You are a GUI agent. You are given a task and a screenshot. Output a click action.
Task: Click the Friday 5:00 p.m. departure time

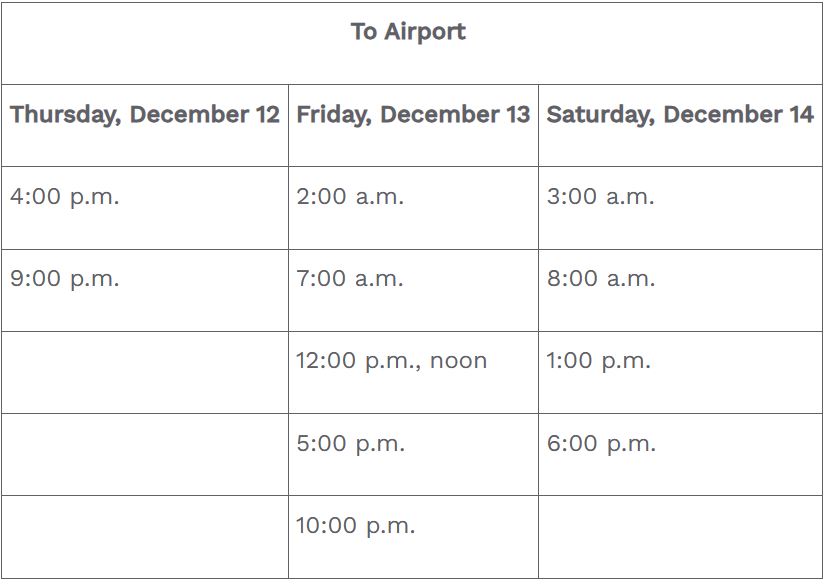350,444
